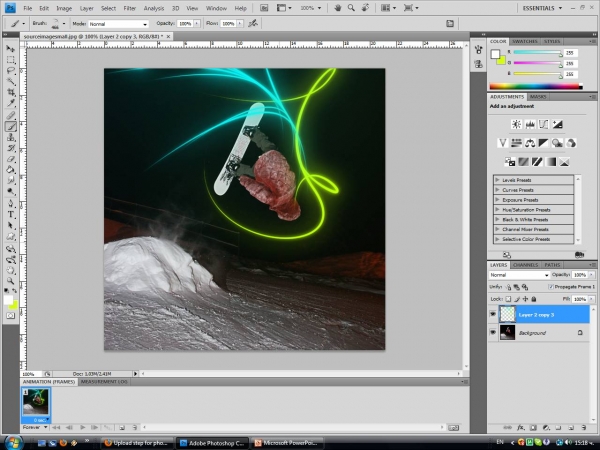
Task: Select the Crop tool
Action: click(10, 92)
